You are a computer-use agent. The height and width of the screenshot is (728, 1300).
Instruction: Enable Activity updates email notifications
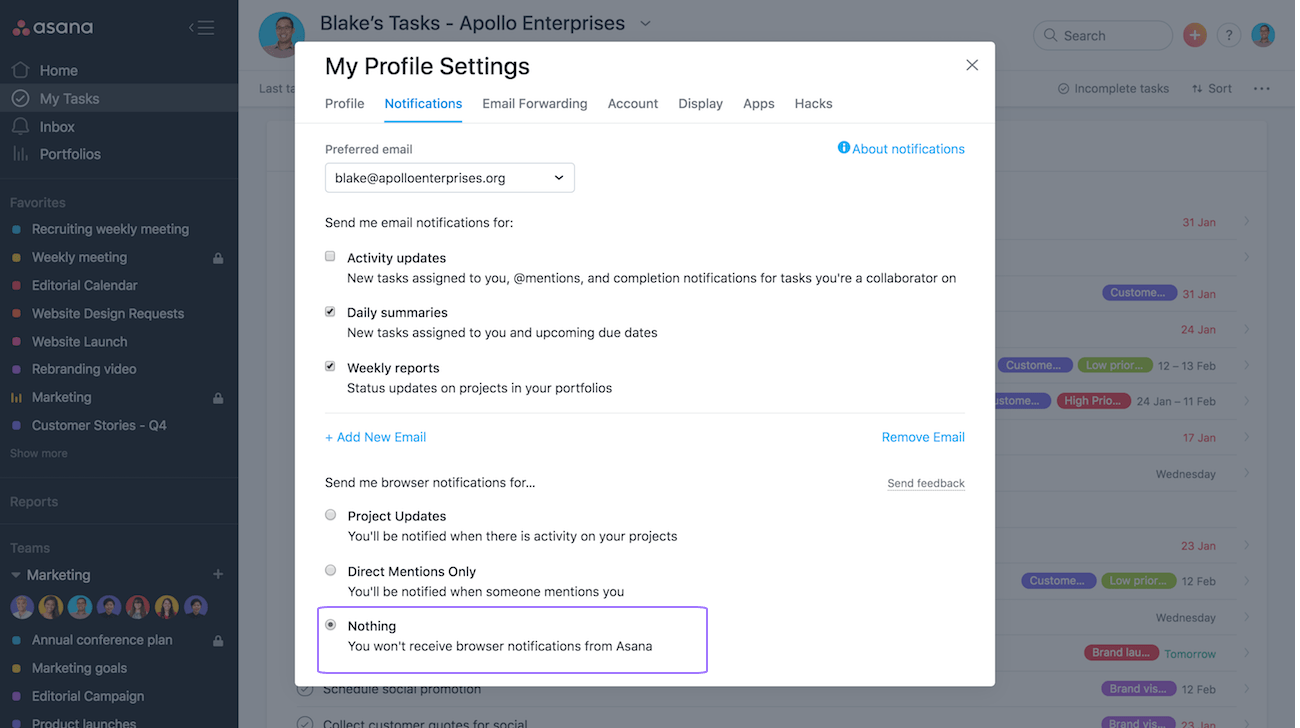pyautogui.click(x=330, y=256)
